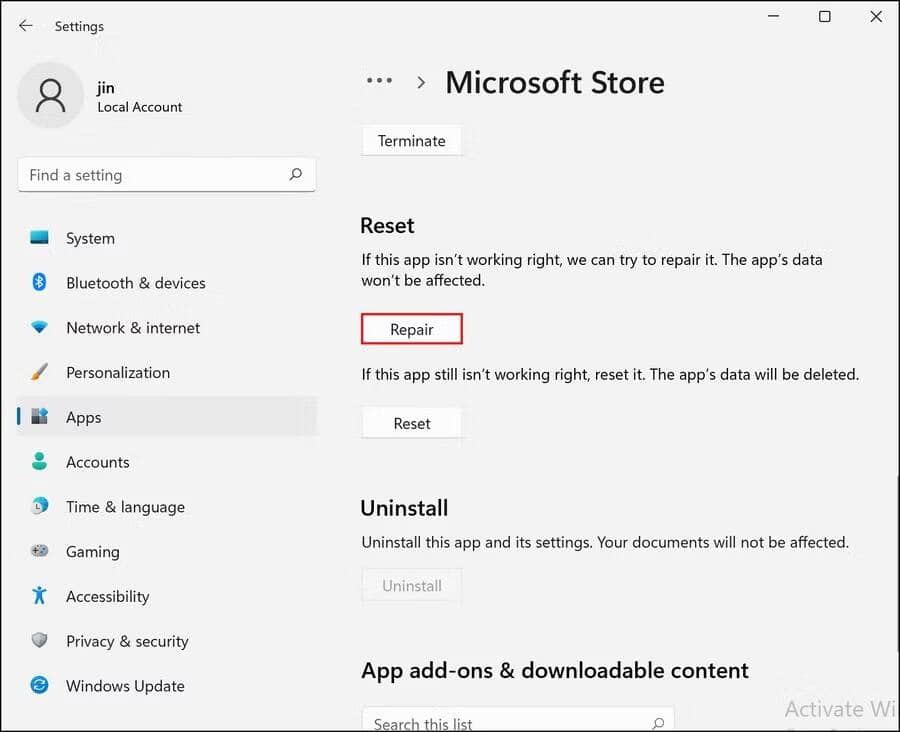Image resolution: width=900 pixels, height=732 pixels.
Task: Open Bluetooth & devices settings
Action: [166, 282]
